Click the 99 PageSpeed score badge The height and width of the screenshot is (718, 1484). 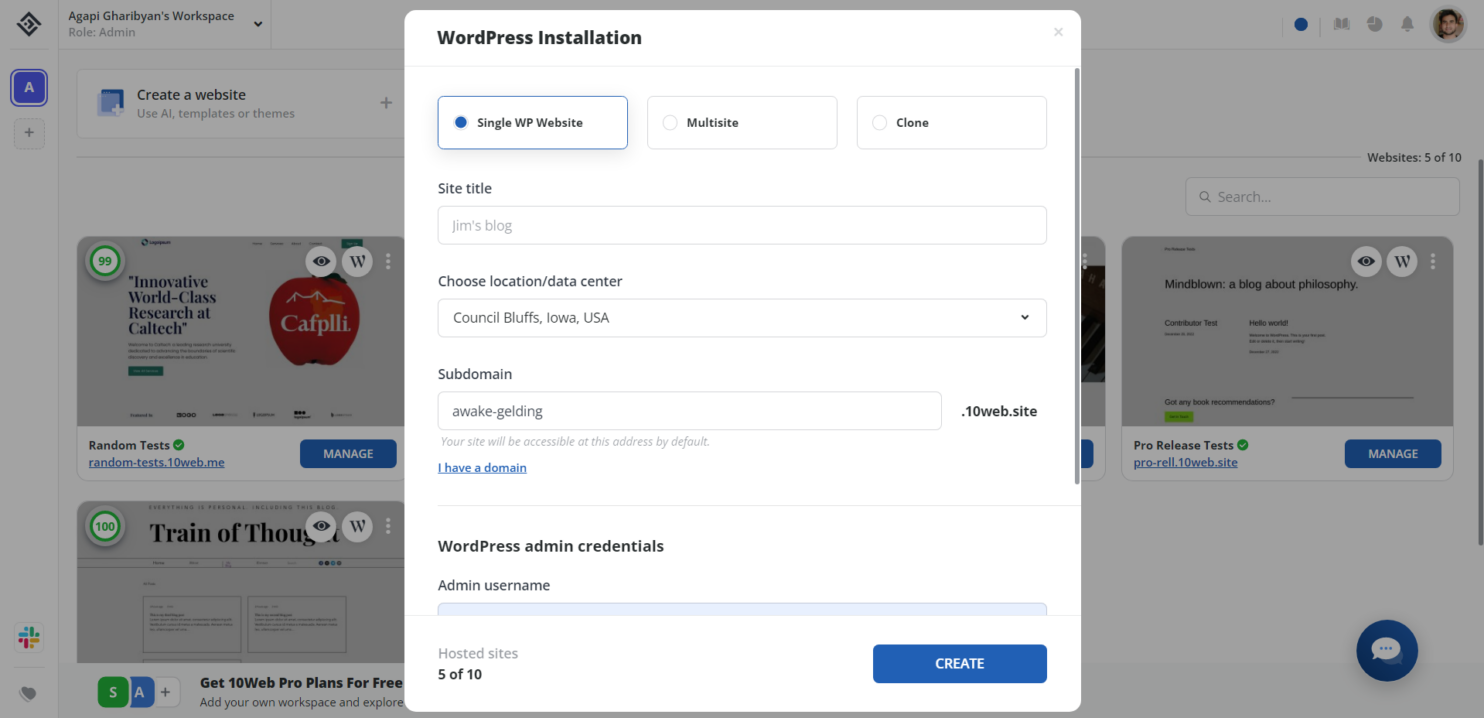point(104,261)
